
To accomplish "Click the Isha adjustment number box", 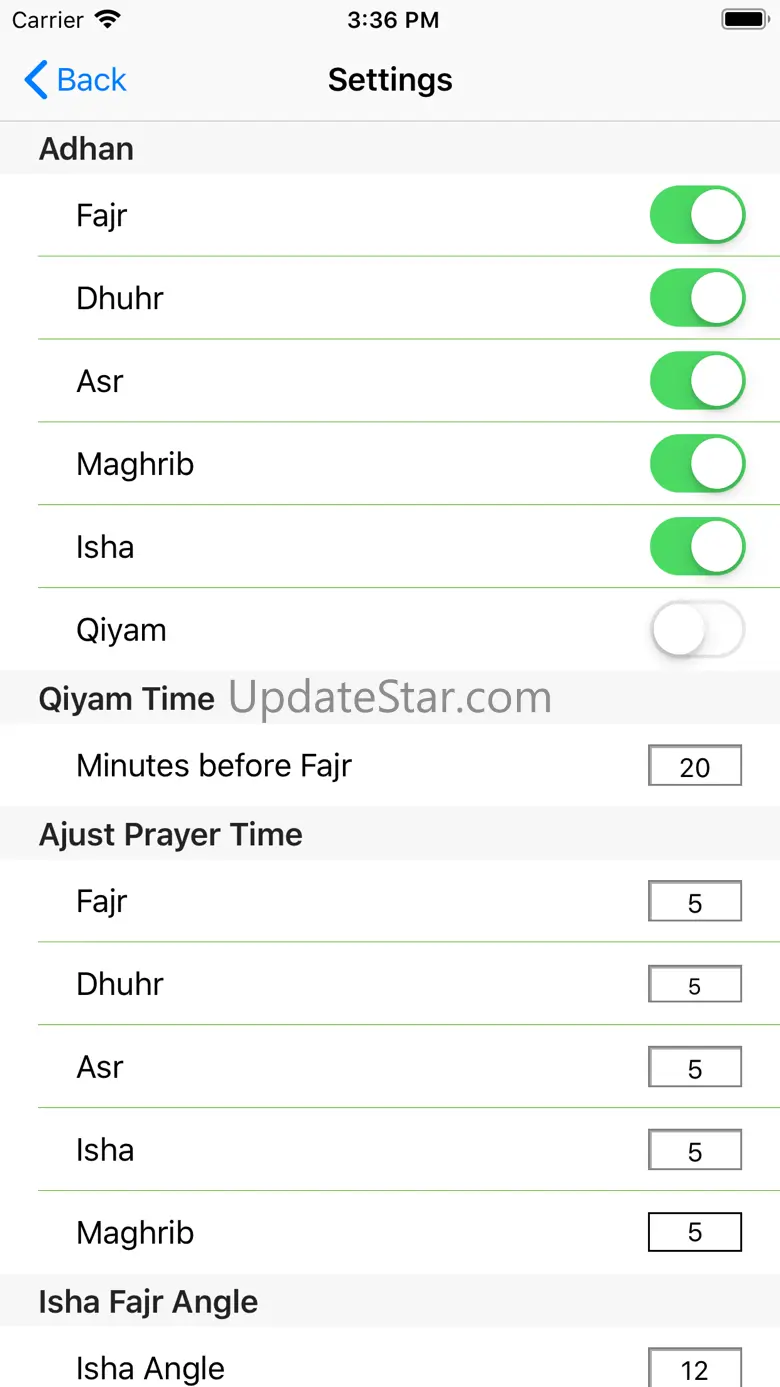I will pyautogui.click(x=695, y=1151).
